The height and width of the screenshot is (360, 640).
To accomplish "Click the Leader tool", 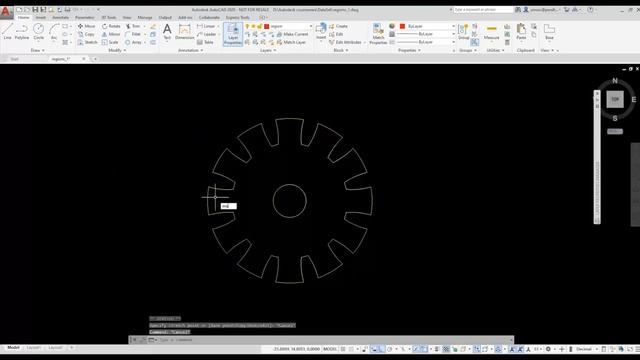I will (x=207, y=34).
